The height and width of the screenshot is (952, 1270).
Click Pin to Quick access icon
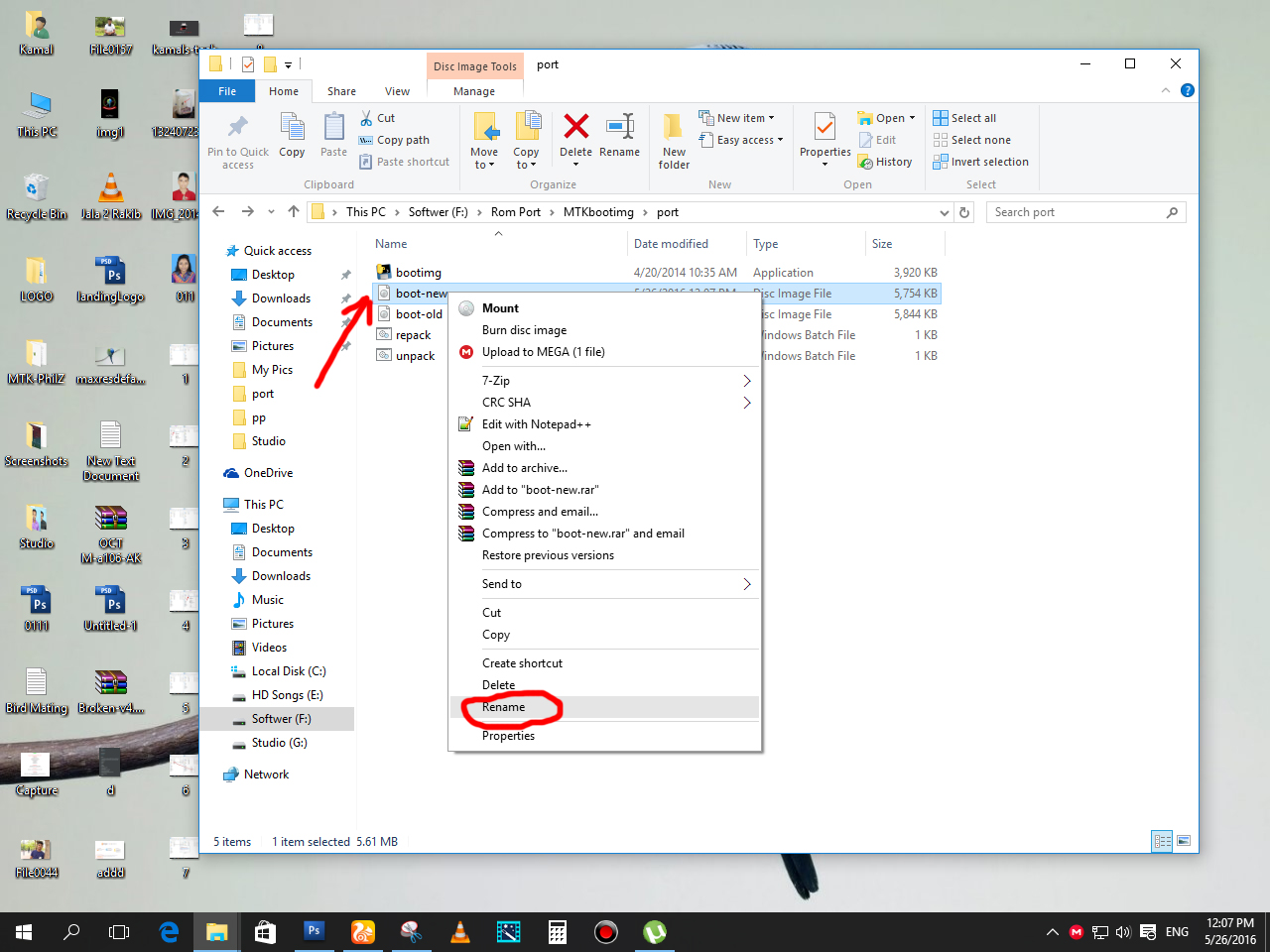pyautogui.click(x=238, y=127)
